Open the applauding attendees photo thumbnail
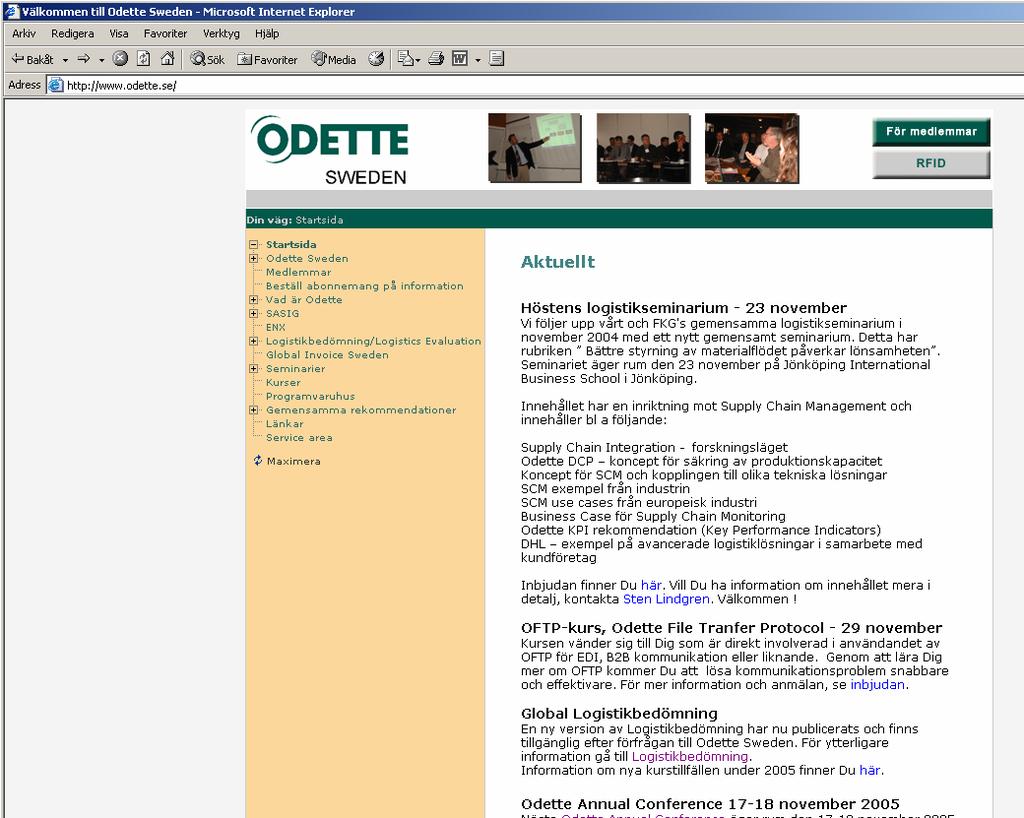Viewport: 1024px width, 818px height. (x=752, y=148)
